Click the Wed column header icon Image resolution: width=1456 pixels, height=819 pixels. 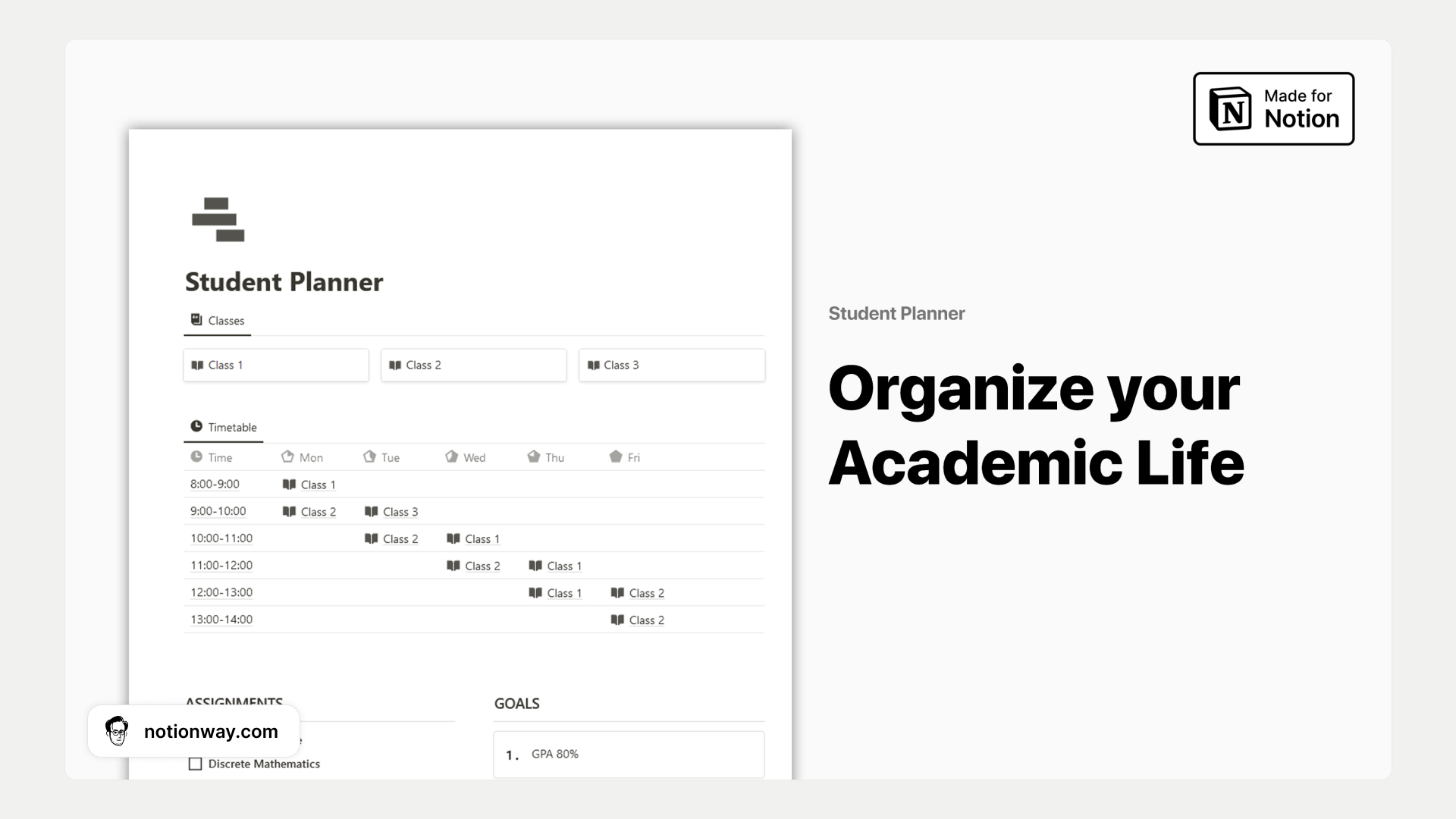[451, 457]
